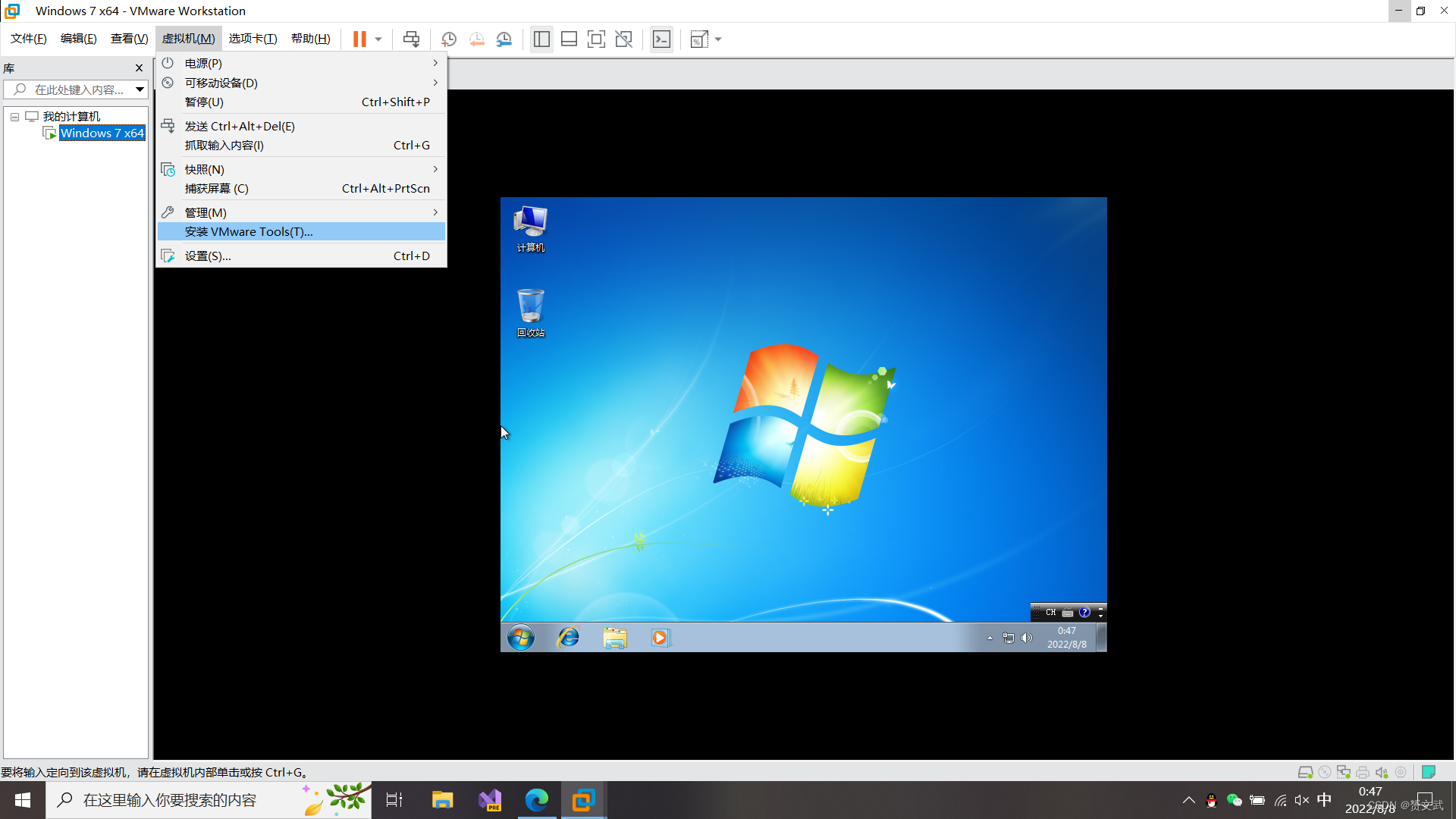
Task: Expand the stretch display dropdown arrow
Action: pyautogui.click(x=718, y=39)
